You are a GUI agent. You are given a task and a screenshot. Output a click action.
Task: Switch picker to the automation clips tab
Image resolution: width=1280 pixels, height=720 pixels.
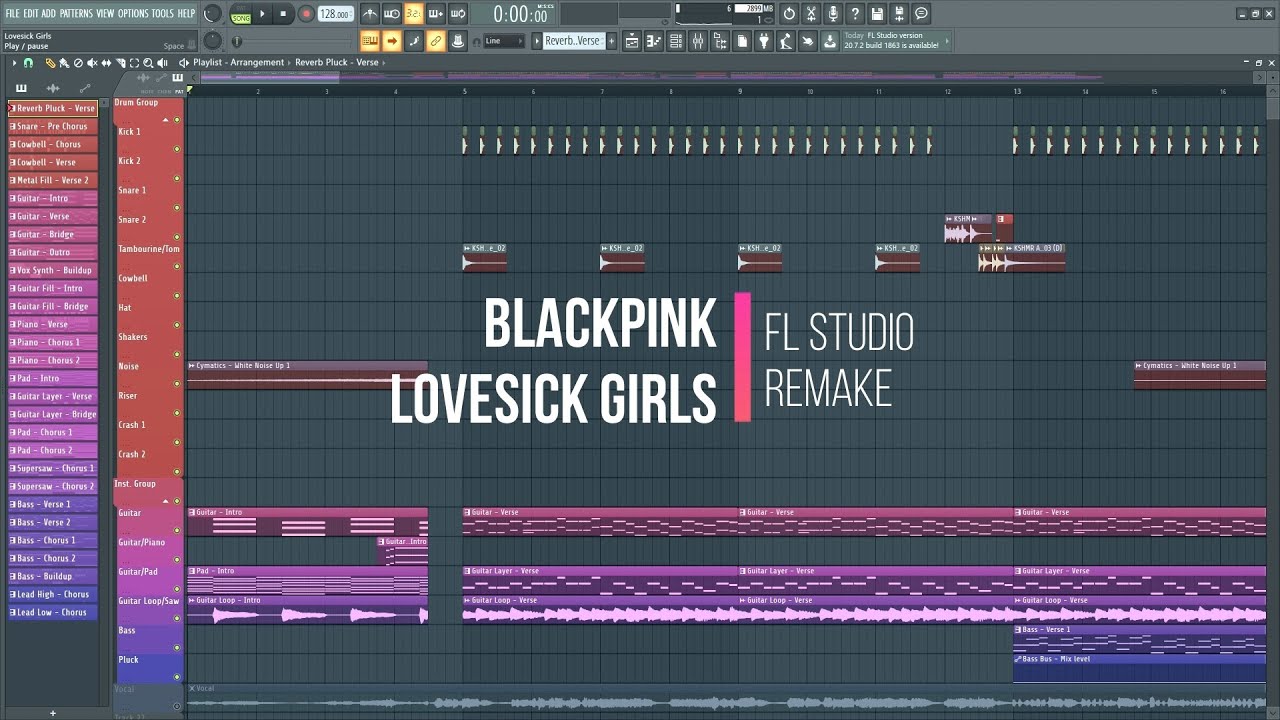pyautogui.click(x=84, y=88)
